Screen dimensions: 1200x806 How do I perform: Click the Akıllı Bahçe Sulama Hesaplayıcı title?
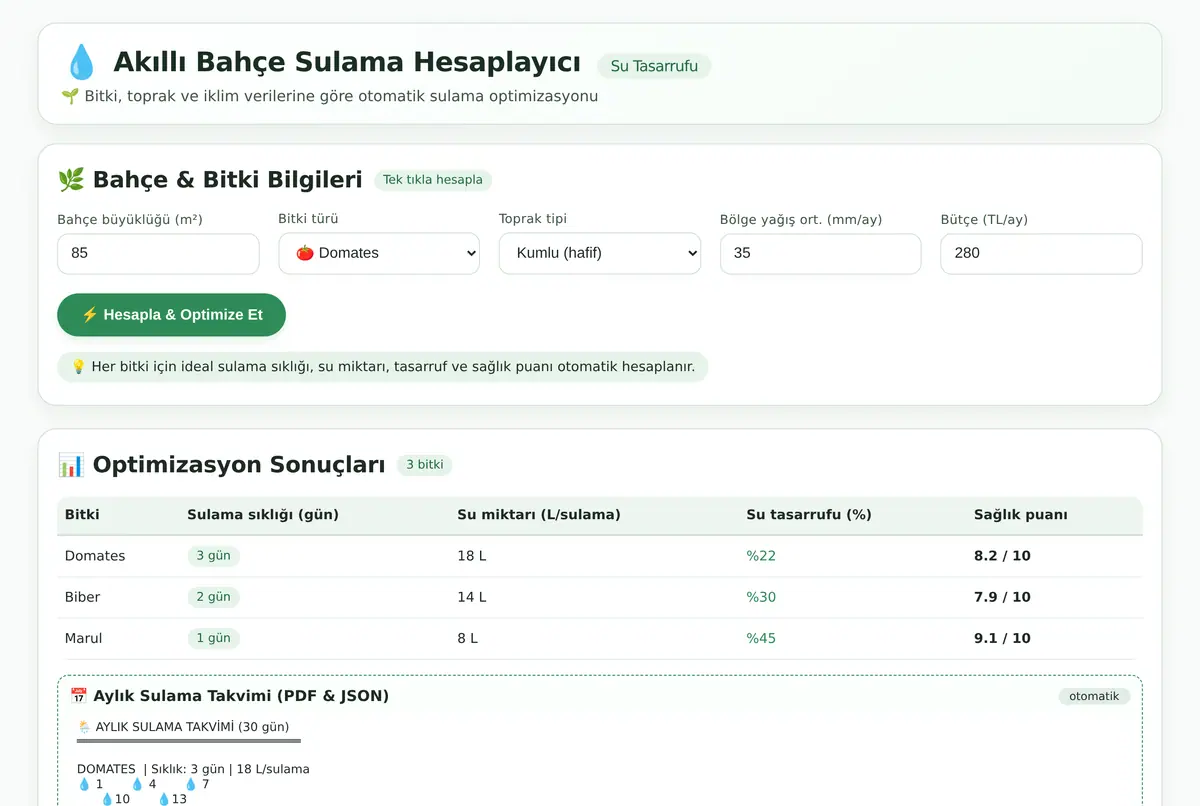[x=347, y=62]
